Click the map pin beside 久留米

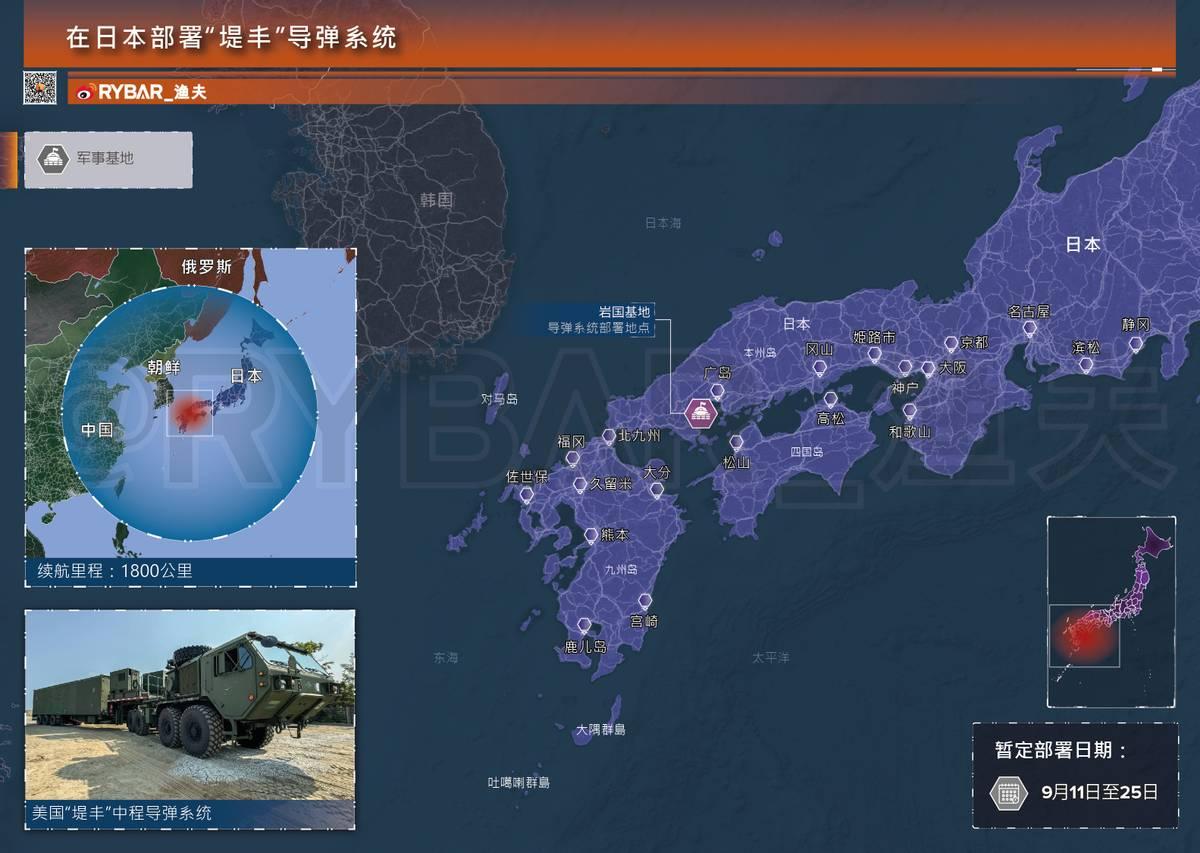pyautogui.click(x=580, y=485)
